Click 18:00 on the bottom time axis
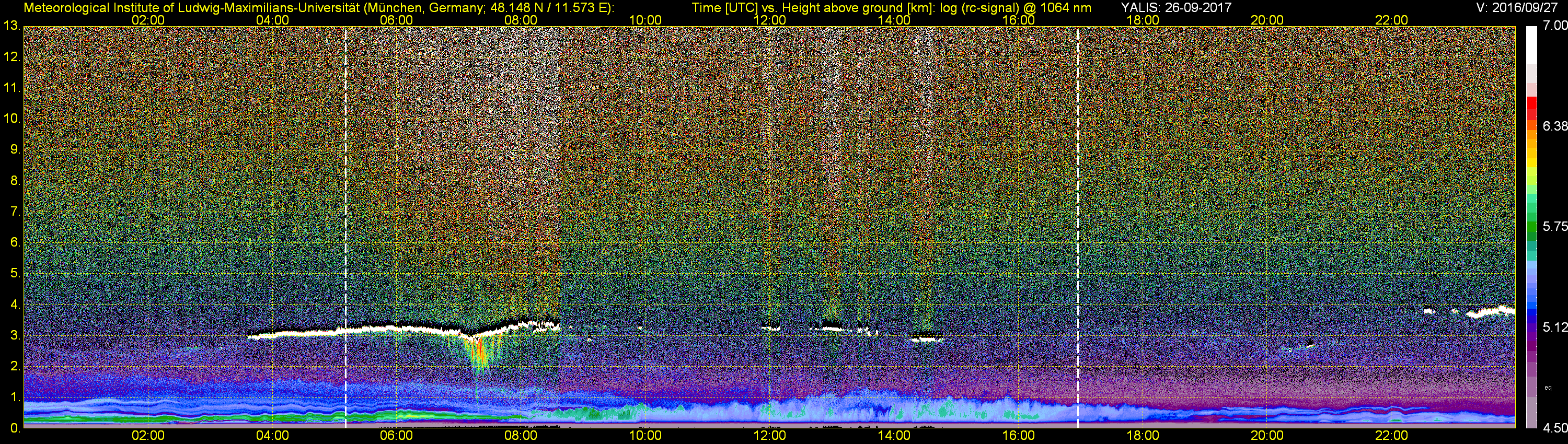Viewport: 1568px width, 444px height. coord(1143,436)
